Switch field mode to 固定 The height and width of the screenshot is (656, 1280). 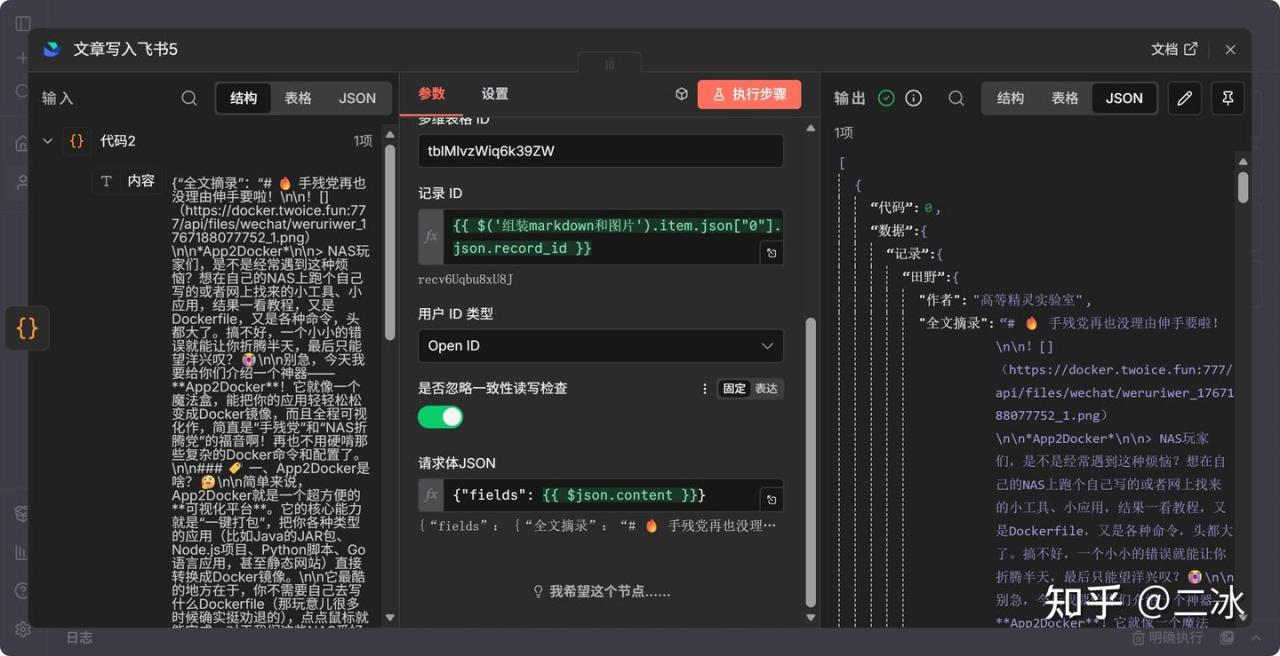click(x=735, y=388)
